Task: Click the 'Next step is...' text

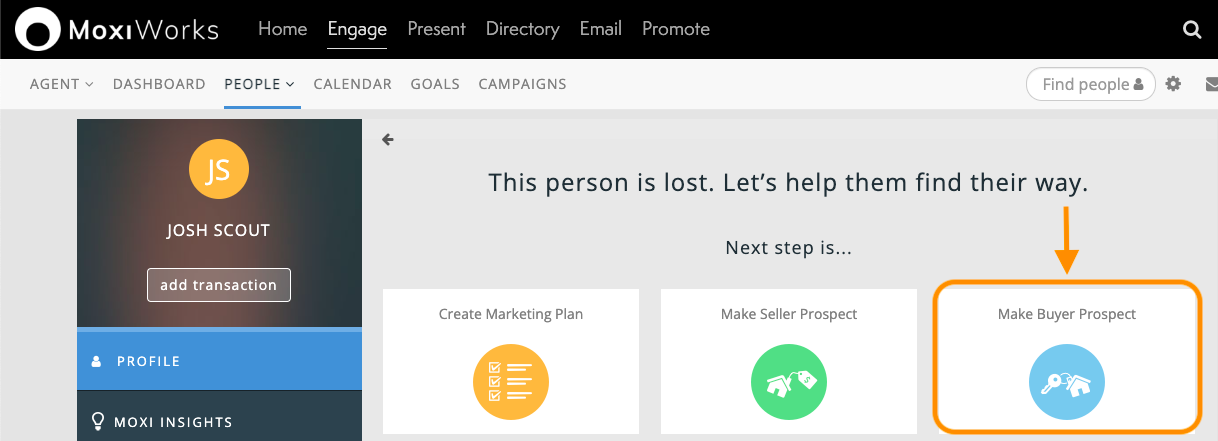Action: click(x=789, y=248)
